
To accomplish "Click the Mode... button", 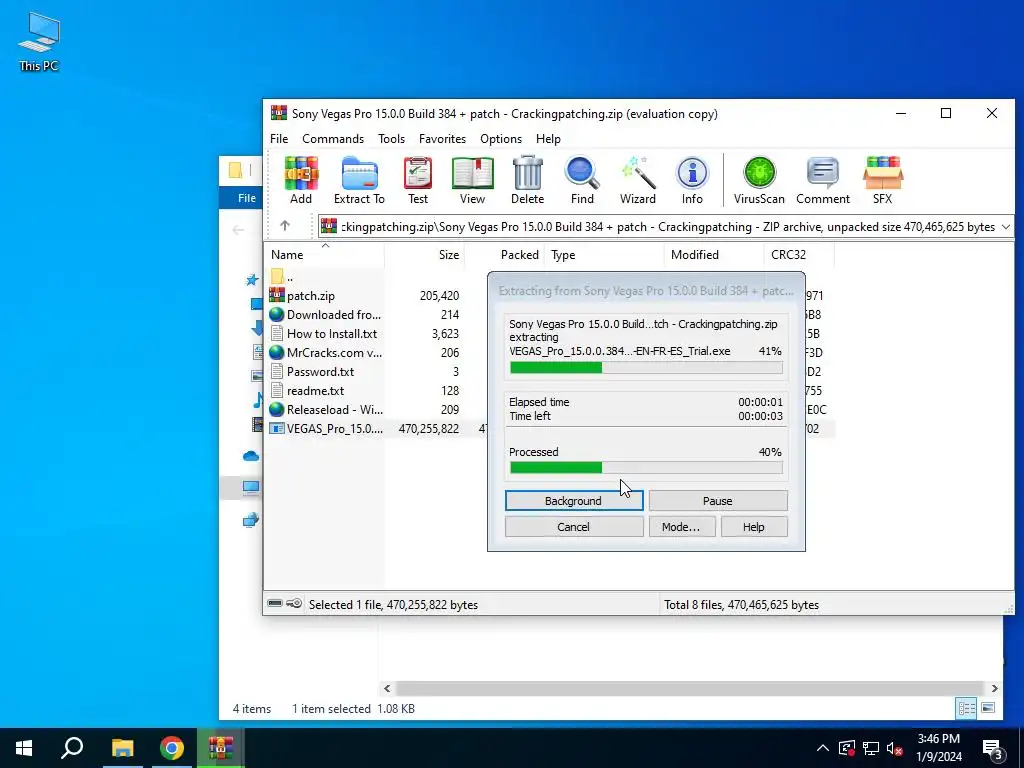I will pos(682,527).
